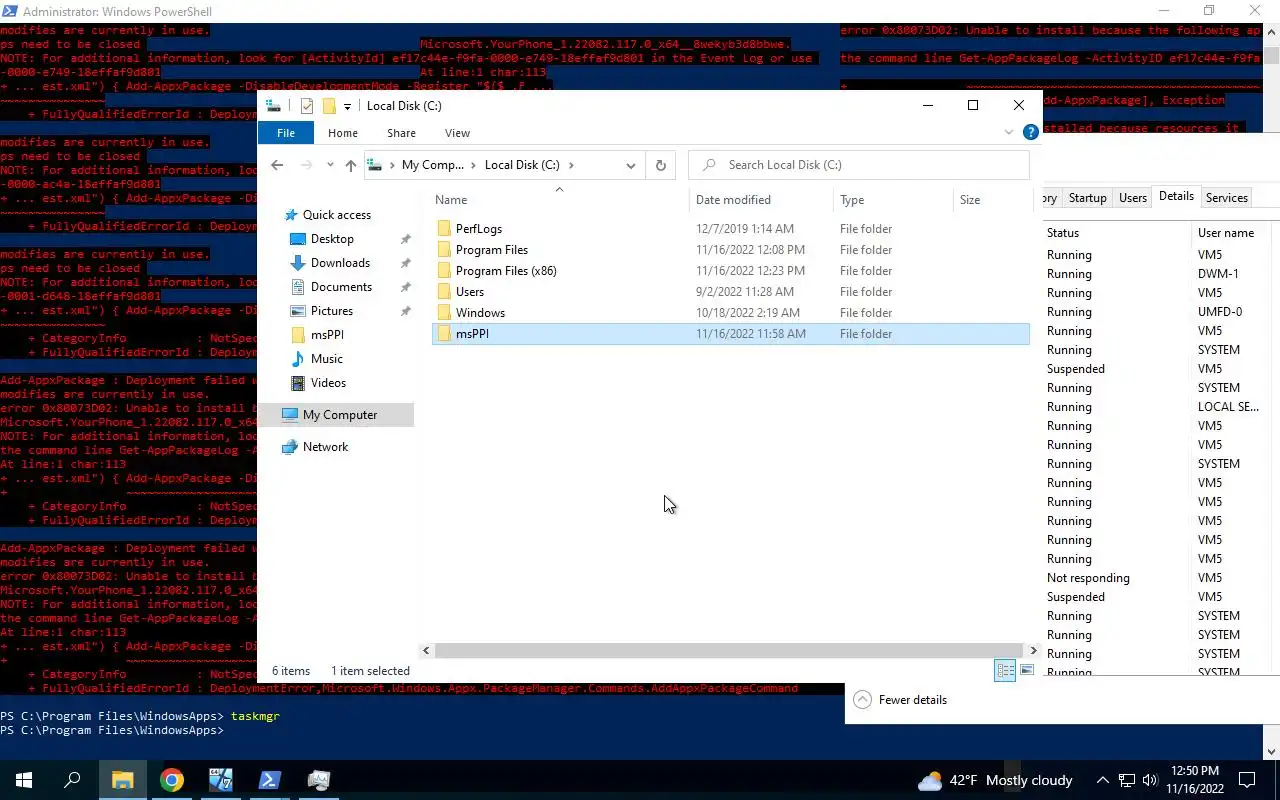Image resolution: width=1280 pixels, height=800 pixels.
Task: Switch to the Home ribbon tab
Action: coord(342,133)
